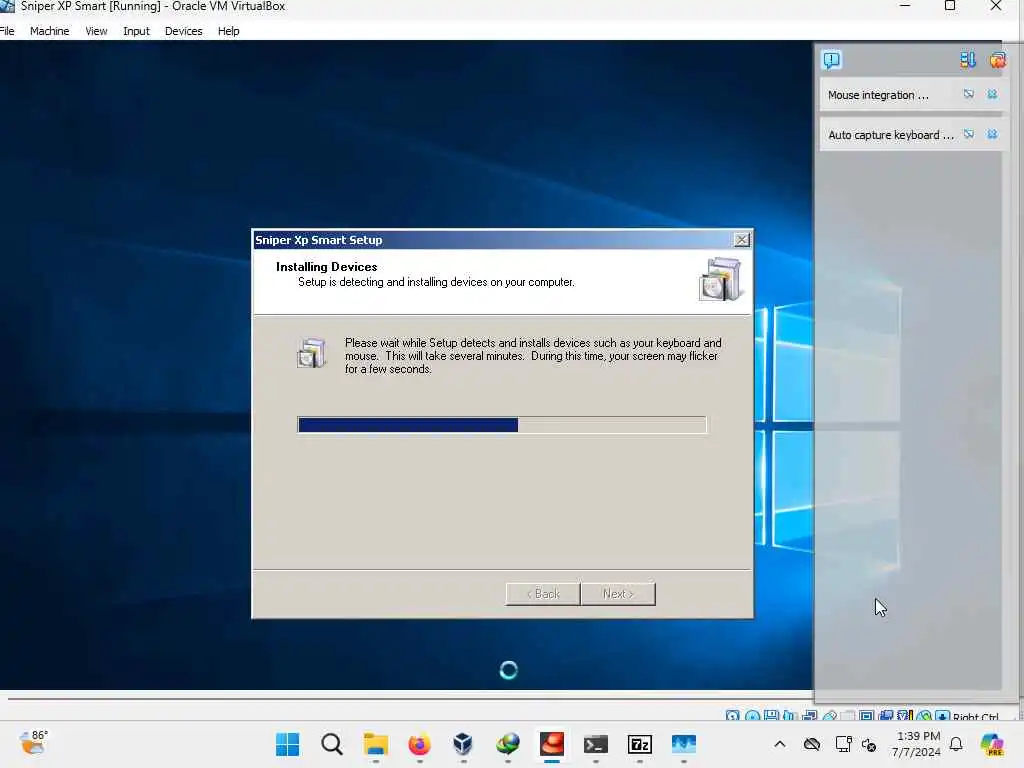Screen dimensions: 1024x768
Task: Open the blue monitor graph app on taskbar
Action: (684, 744)
